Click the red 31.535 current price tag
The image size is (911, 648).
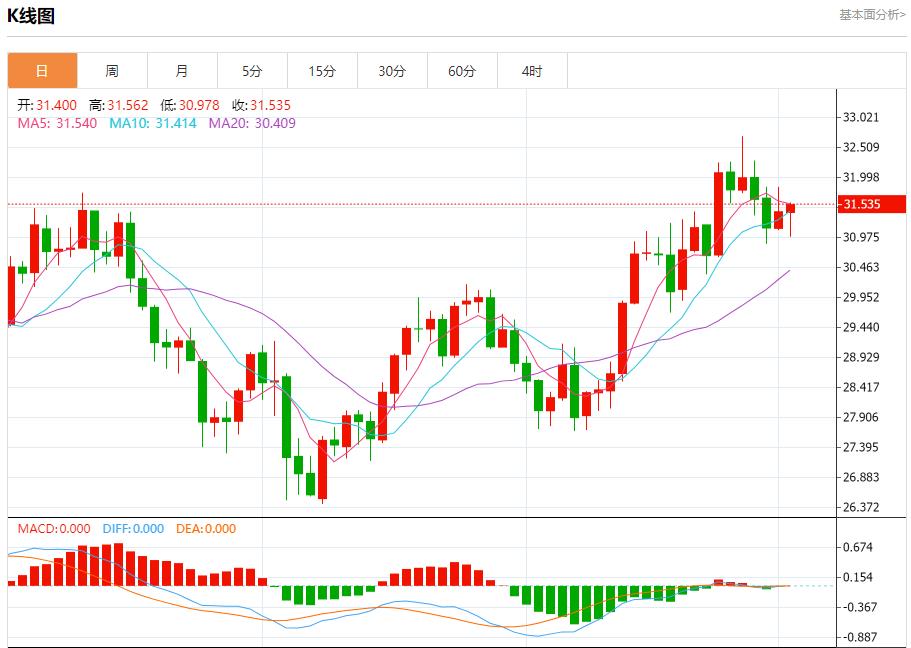click(861, 204)
